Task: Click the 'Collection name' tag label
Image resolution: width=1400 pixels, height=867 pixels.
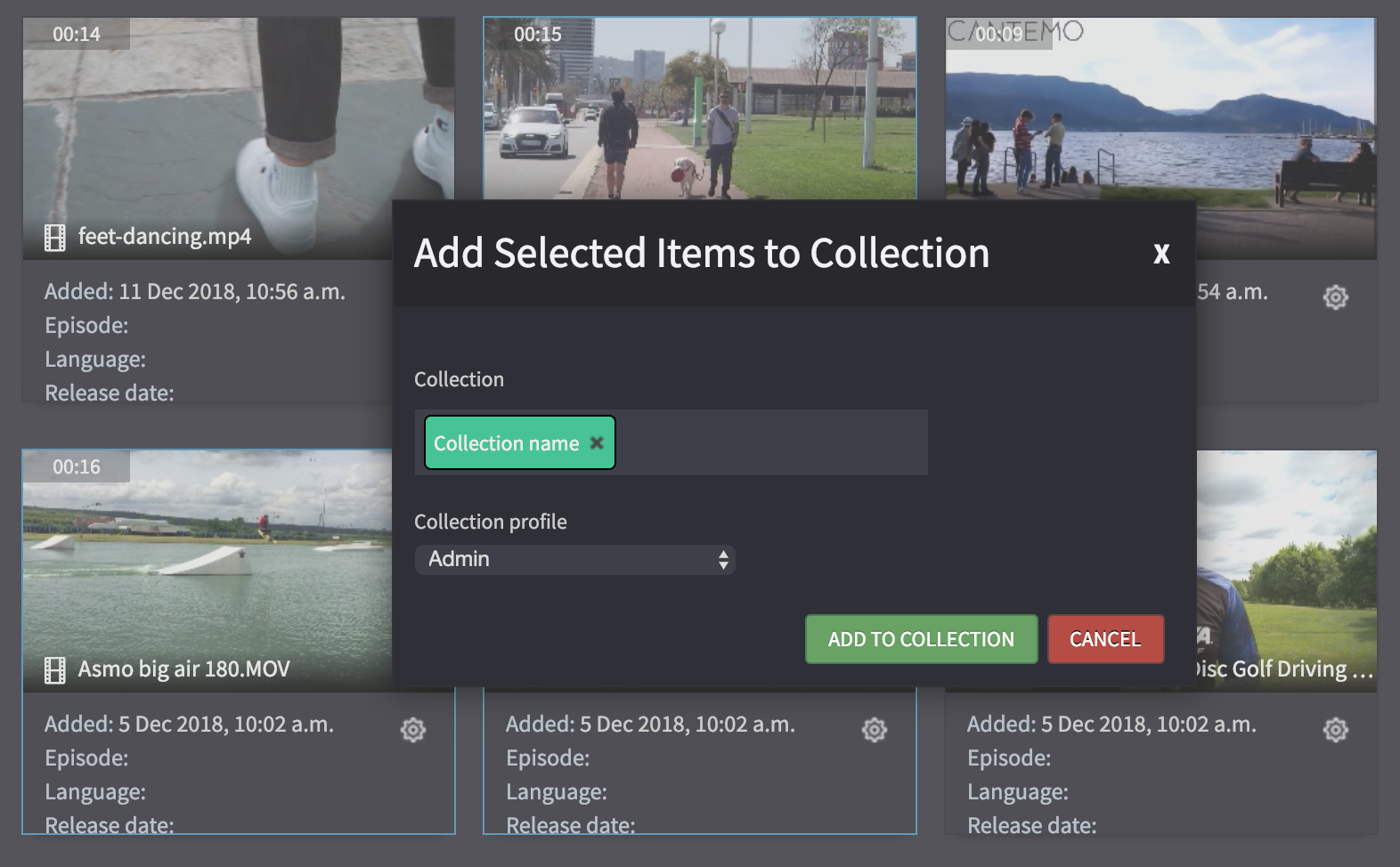Action: tap(506, 443)
